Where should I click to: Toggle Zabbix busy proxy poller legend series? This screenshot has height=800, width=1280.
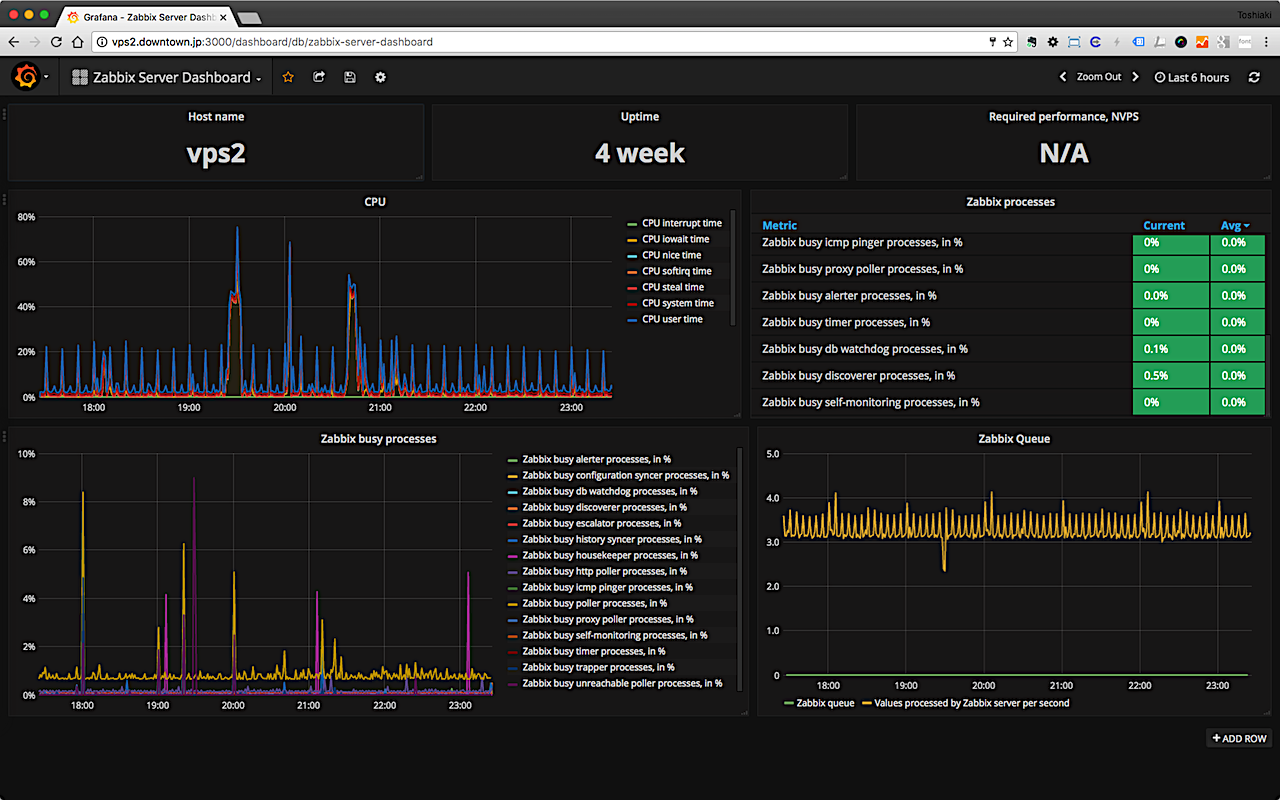coord(608,619)
